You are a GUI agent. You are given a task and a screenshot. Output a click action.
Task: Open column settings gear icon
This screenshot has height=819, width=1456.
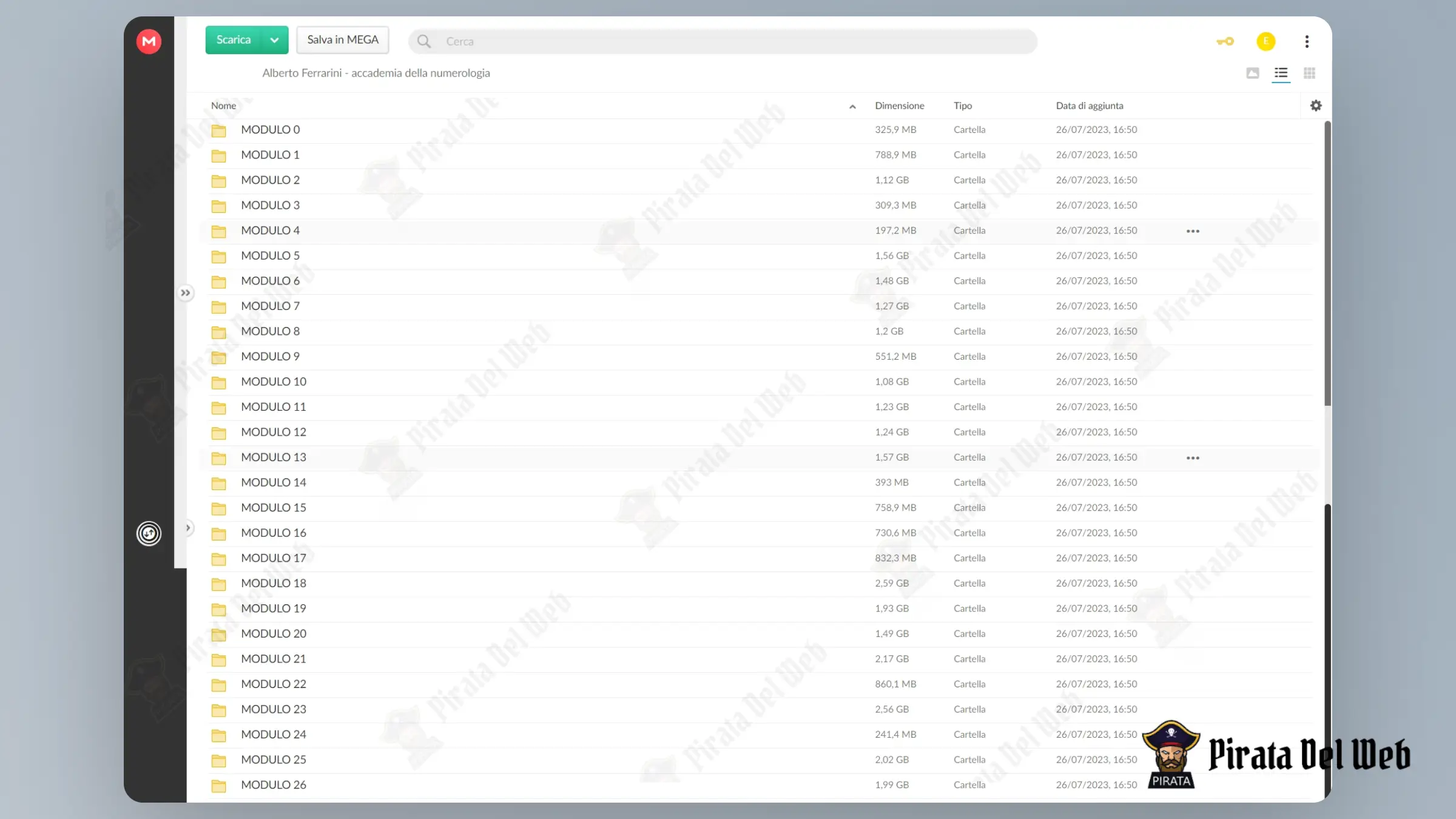click(x=1316, y=106)
